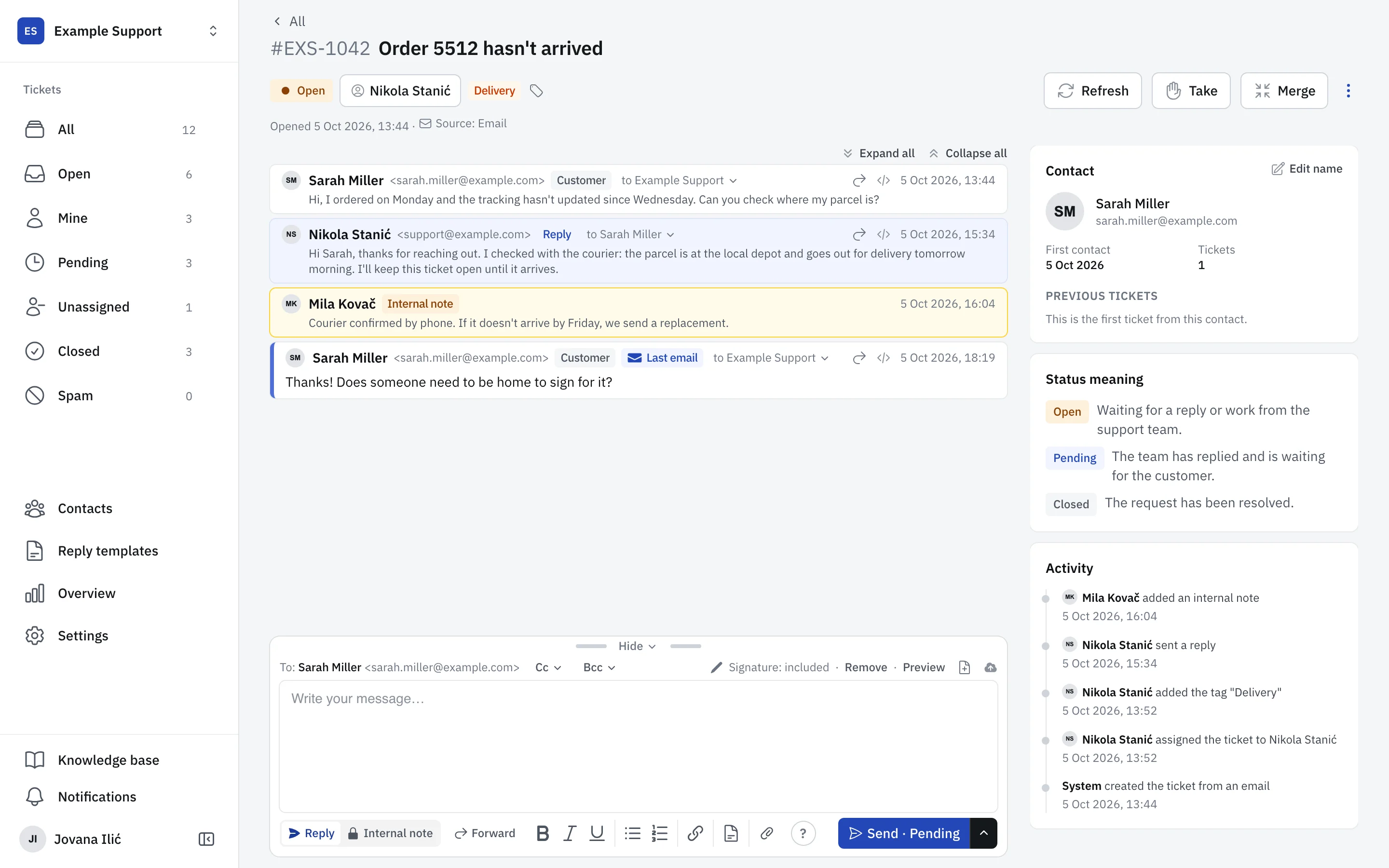Send the reply and set Pending
Viewport: 1389px width, 868px height.
pyautogui.click(x=904, y=833)
